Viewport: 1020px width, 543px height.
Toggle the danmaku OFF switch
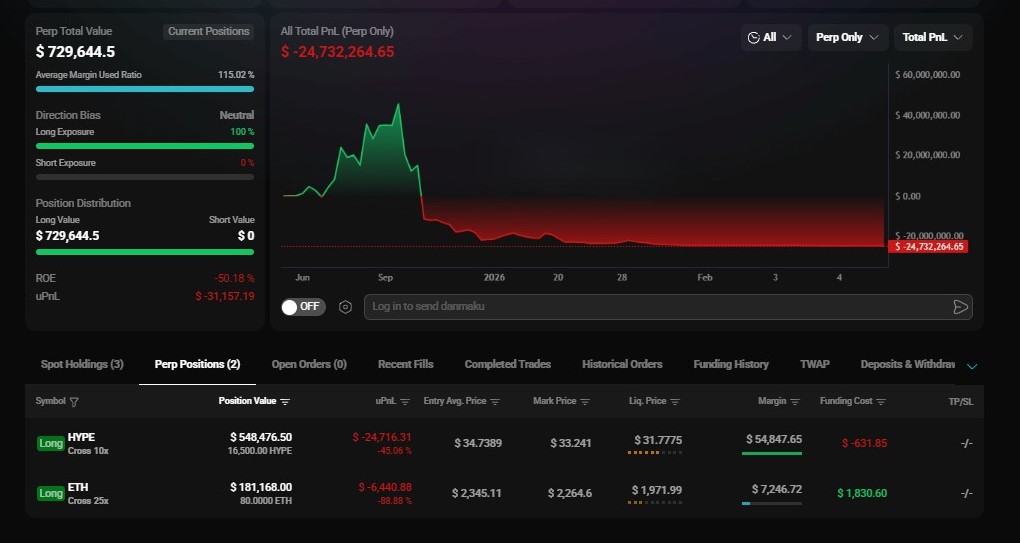(303, 307)
